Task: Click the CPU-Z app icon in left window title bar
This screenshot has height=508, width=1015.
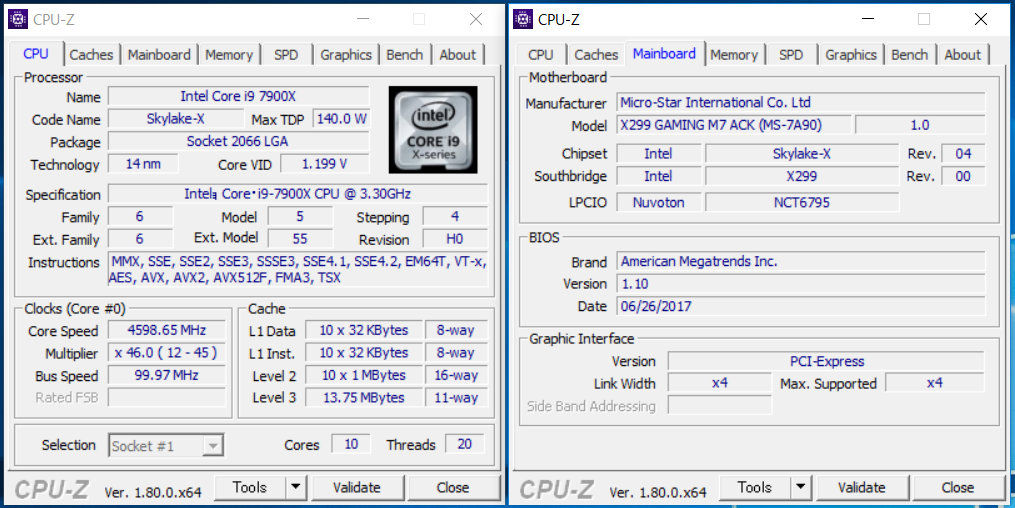Action: click(x=18, y=19)
